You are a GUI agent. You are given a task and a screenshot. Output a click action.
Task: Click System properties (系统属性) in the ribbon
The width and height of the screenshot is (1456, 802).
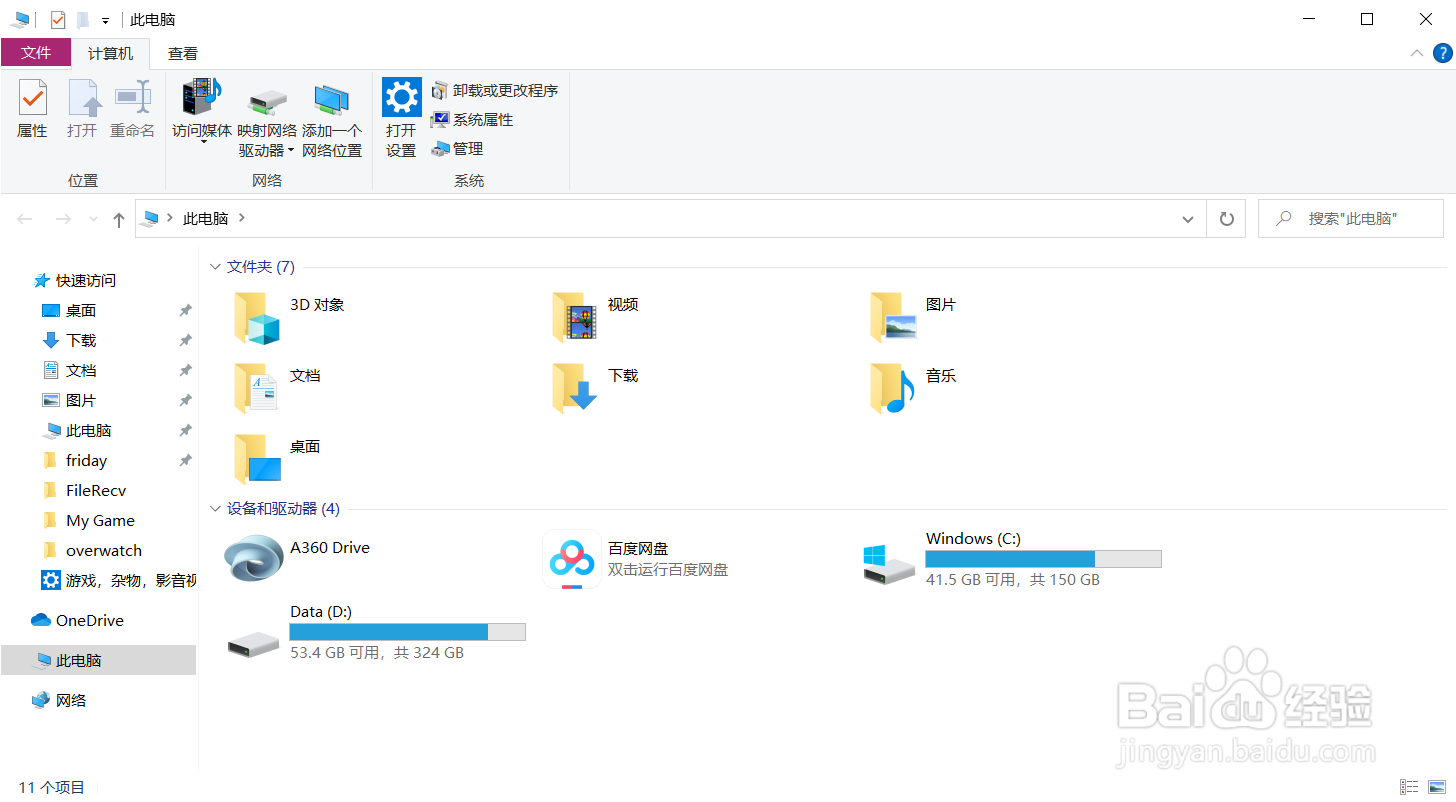point(472,120)
